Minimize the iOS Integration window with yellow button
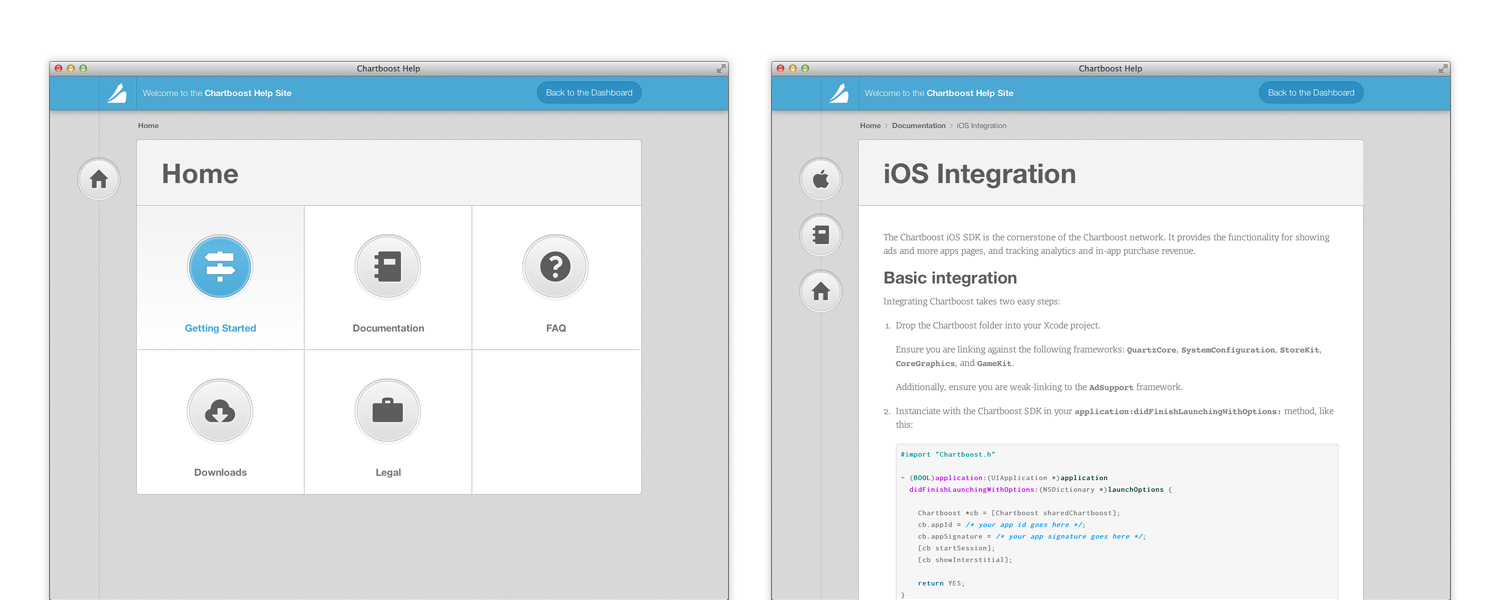The image size is (1500, 600). click(793, 68)
